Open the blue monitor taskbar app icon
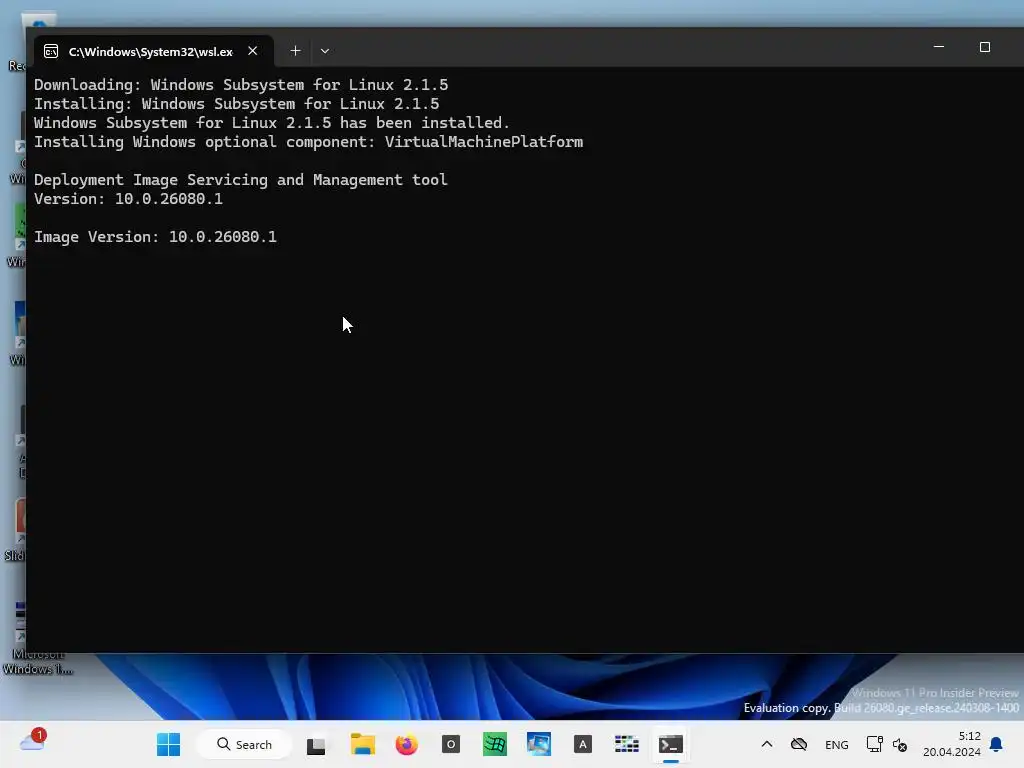 click(539, 744)
